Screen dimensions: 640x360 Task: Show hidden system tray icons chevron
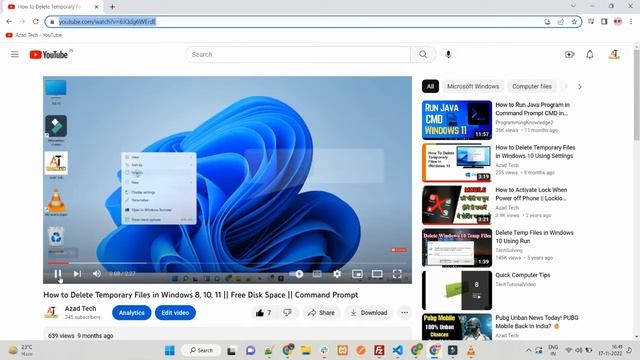(529, 350)
